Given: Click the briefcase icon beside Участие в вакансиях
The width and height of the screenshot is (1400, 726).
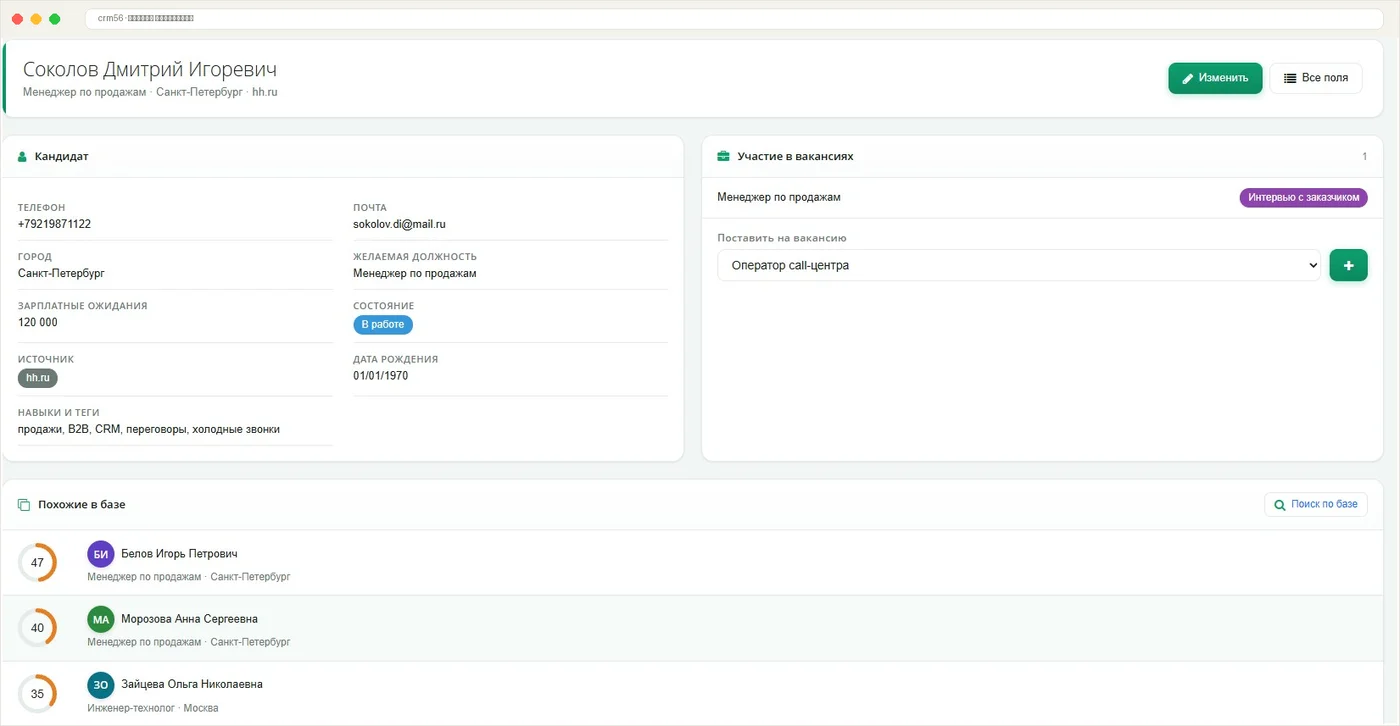Looking at the screenshot, I should click(723, 157).
